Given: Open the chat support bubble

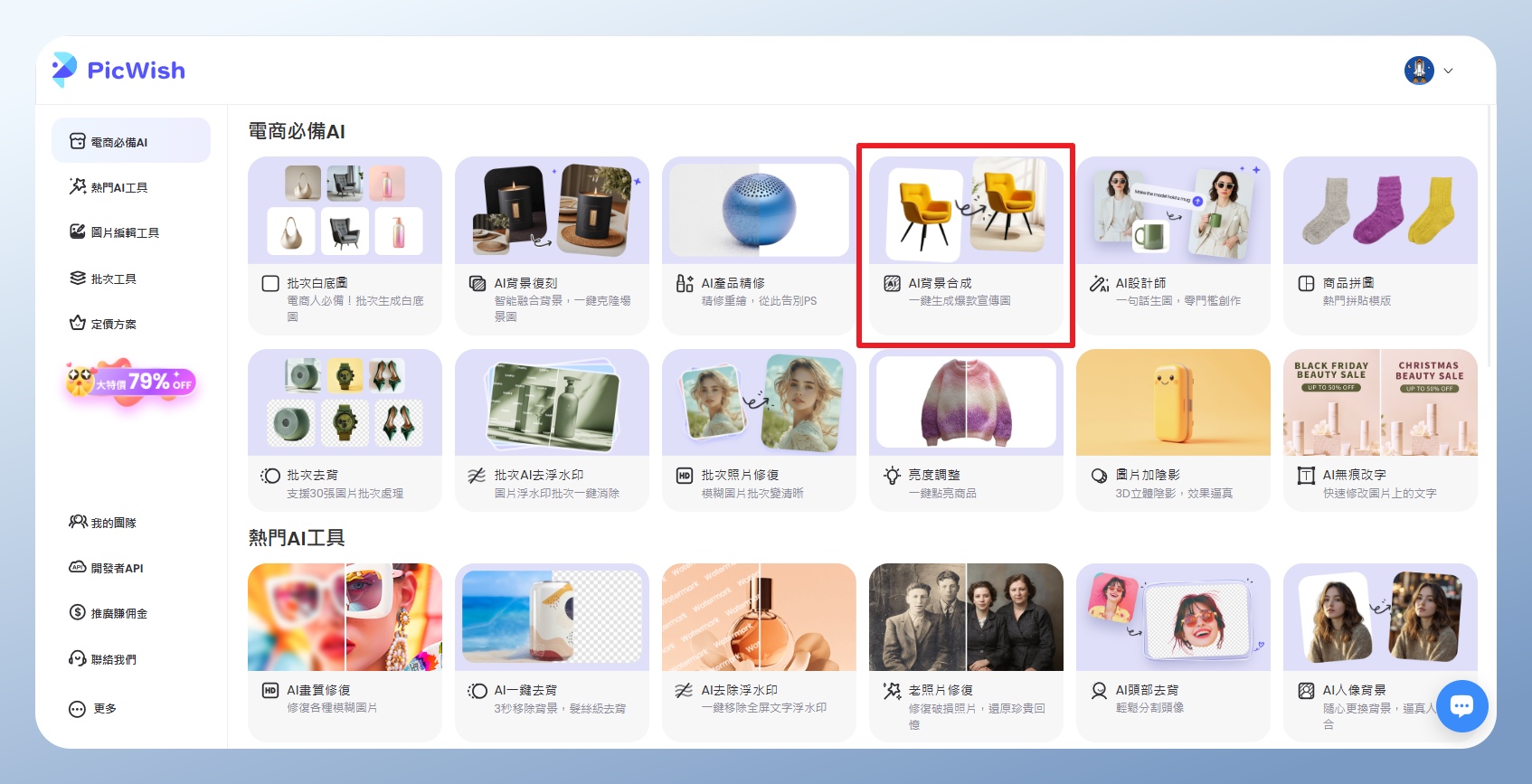Looking at the screenshot, I should (x=1461, y=705).
